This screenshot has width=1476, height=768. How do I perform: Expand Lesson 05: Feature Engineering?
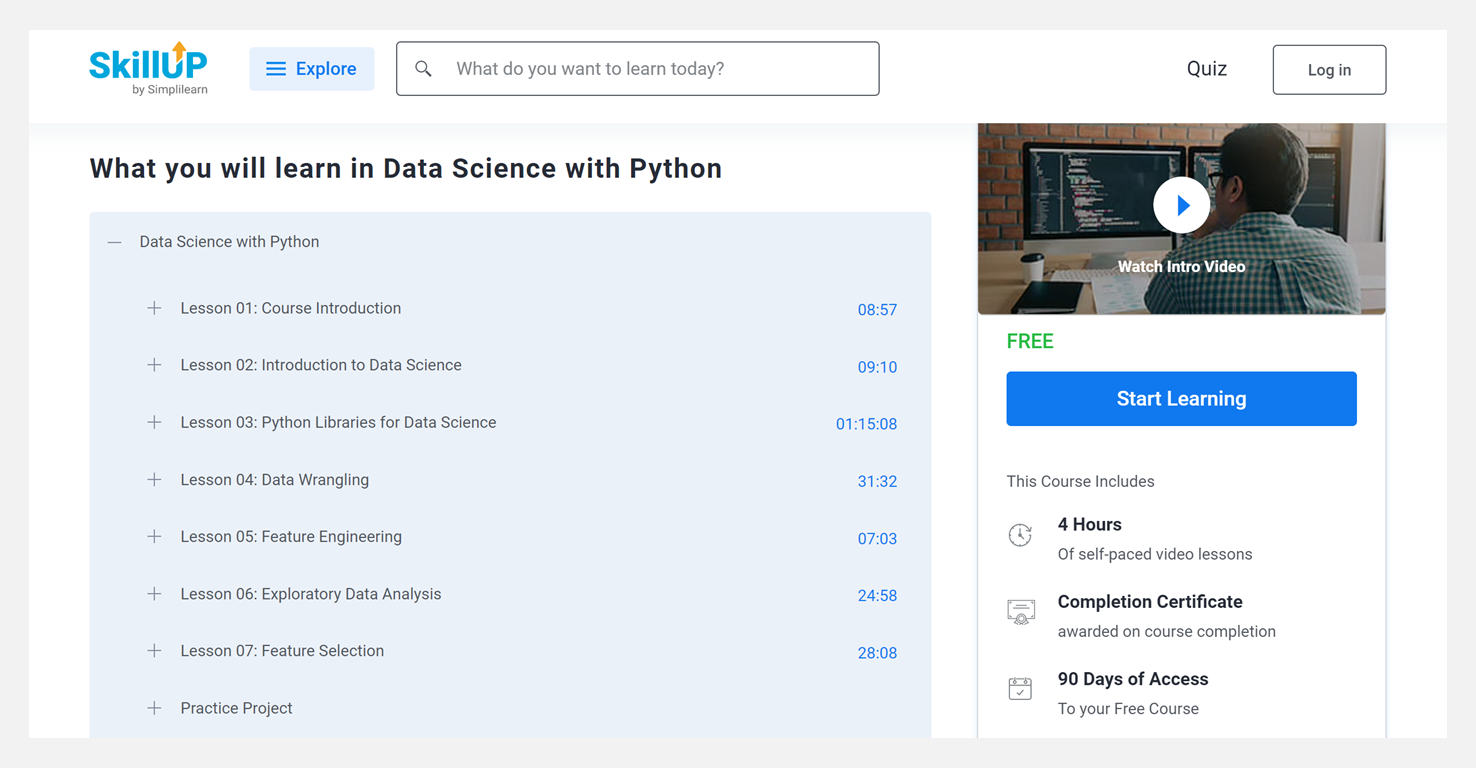tap(154, 537)
